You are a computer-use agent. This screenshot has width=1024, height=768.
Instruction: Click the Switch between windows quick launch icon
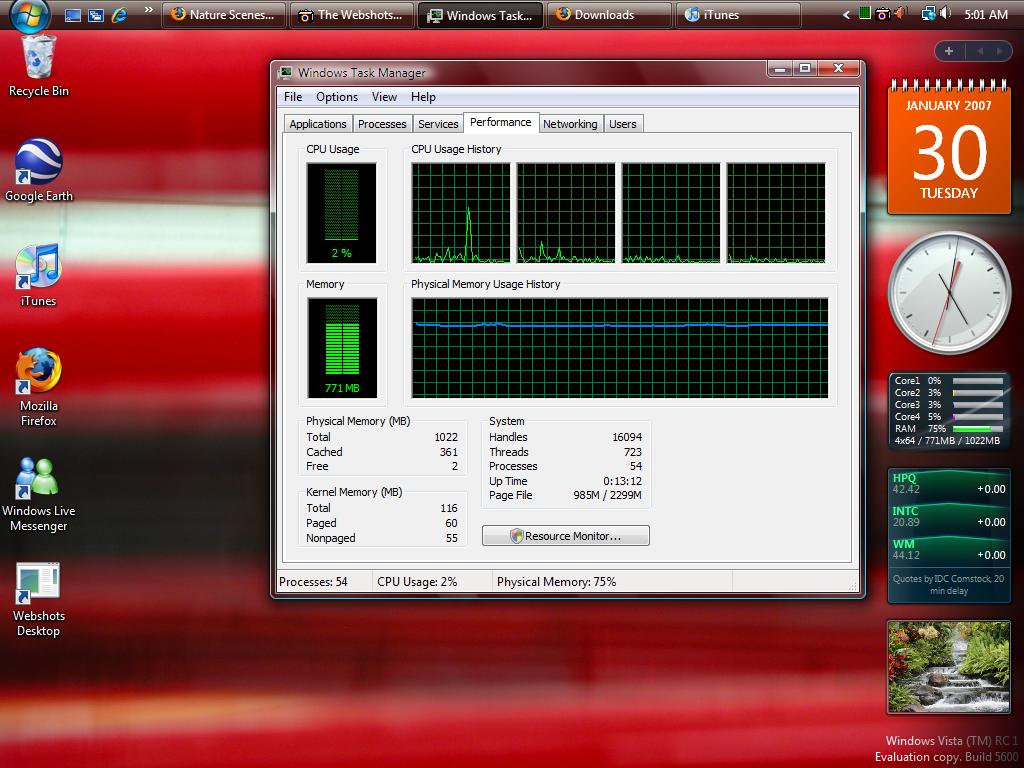tap(96, 15)
